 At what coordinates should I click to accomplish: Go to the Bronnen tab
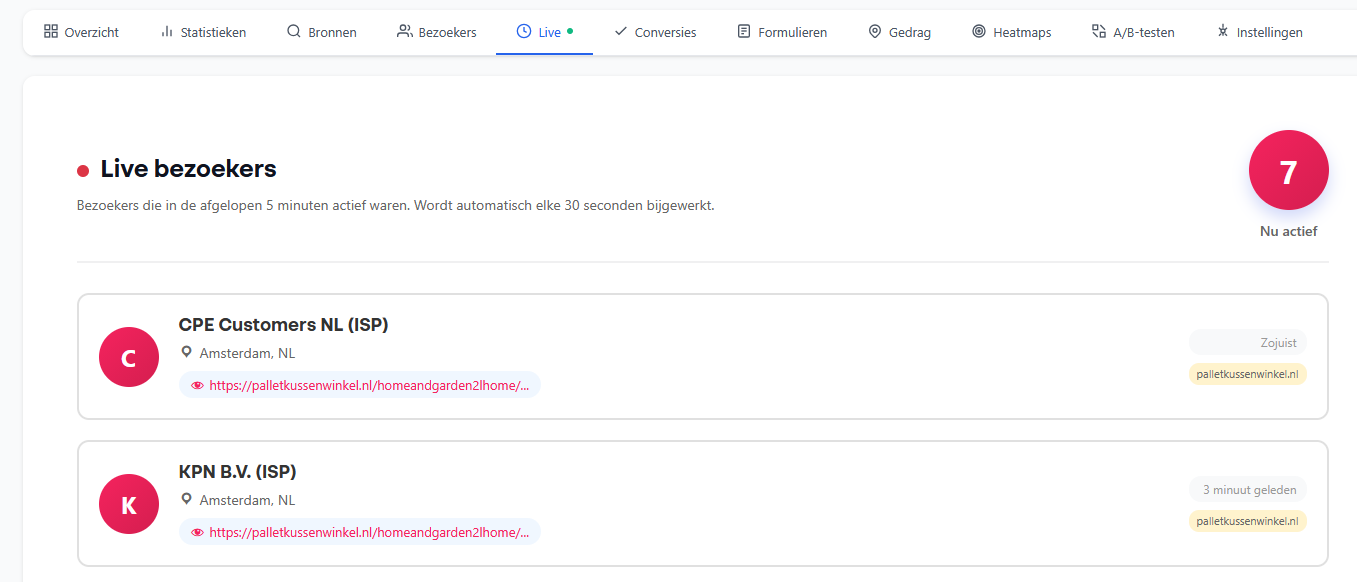tap(321, 32)
